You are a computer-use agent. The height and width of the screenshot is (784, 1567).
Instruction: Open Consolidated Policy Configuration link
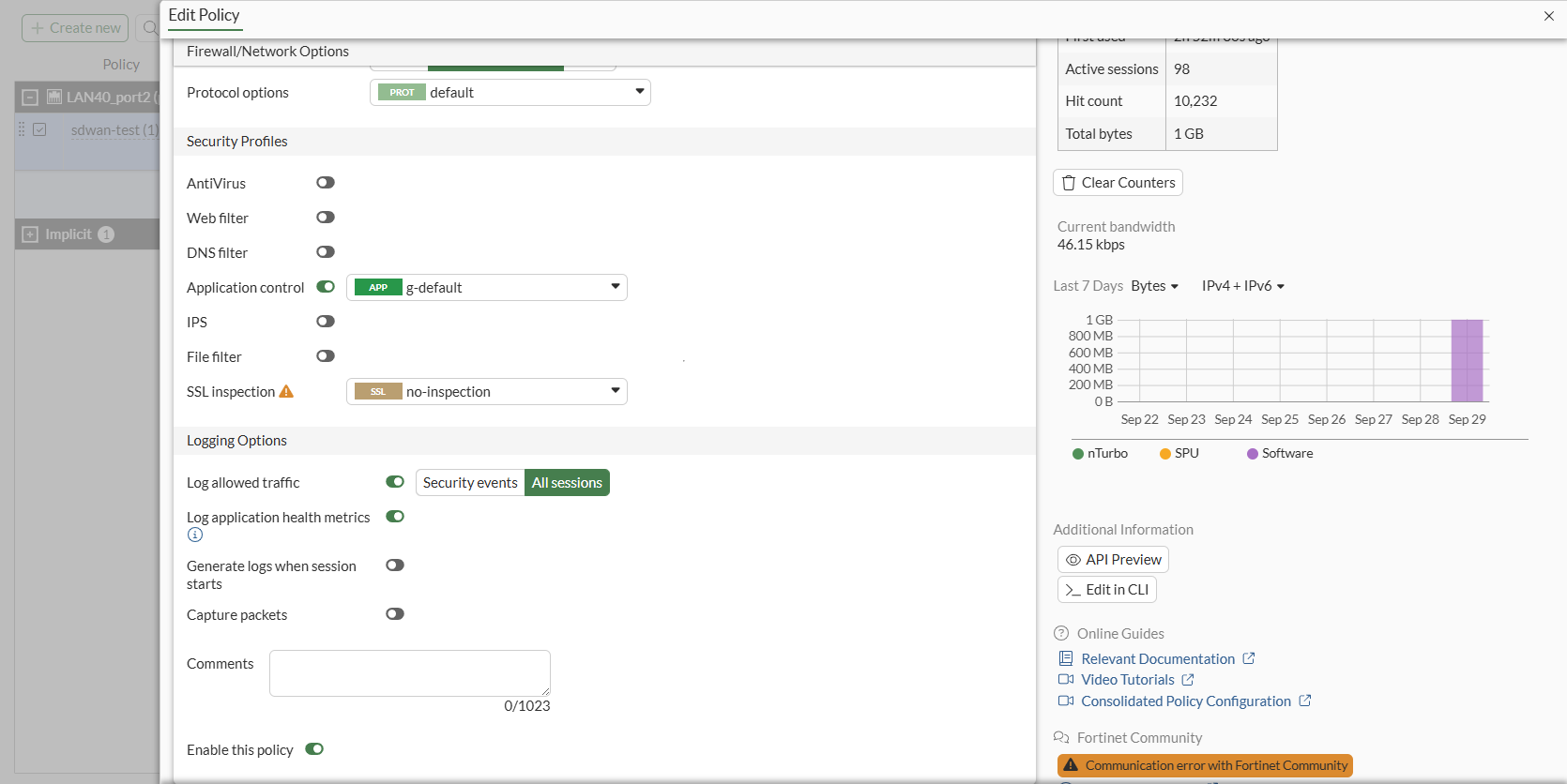coord(1186,701)
